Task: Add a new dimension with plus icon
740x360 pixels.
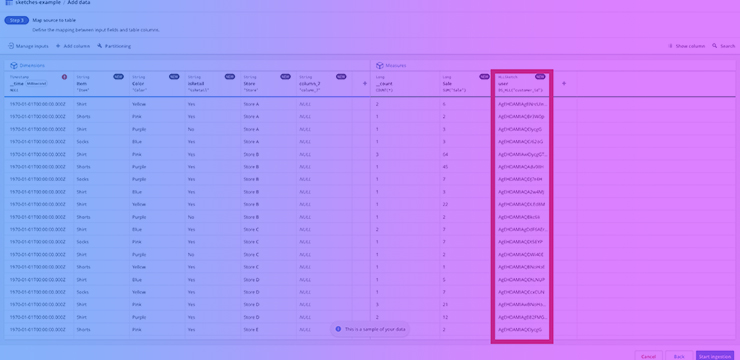Action: point(364,84)
